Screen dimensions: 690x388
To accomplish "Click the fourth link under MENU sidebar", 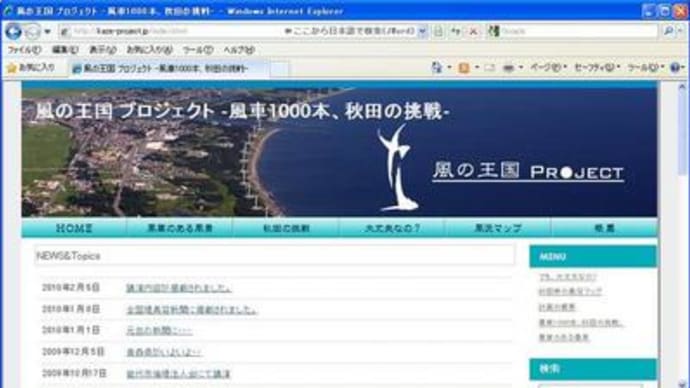I will [581, 323].
